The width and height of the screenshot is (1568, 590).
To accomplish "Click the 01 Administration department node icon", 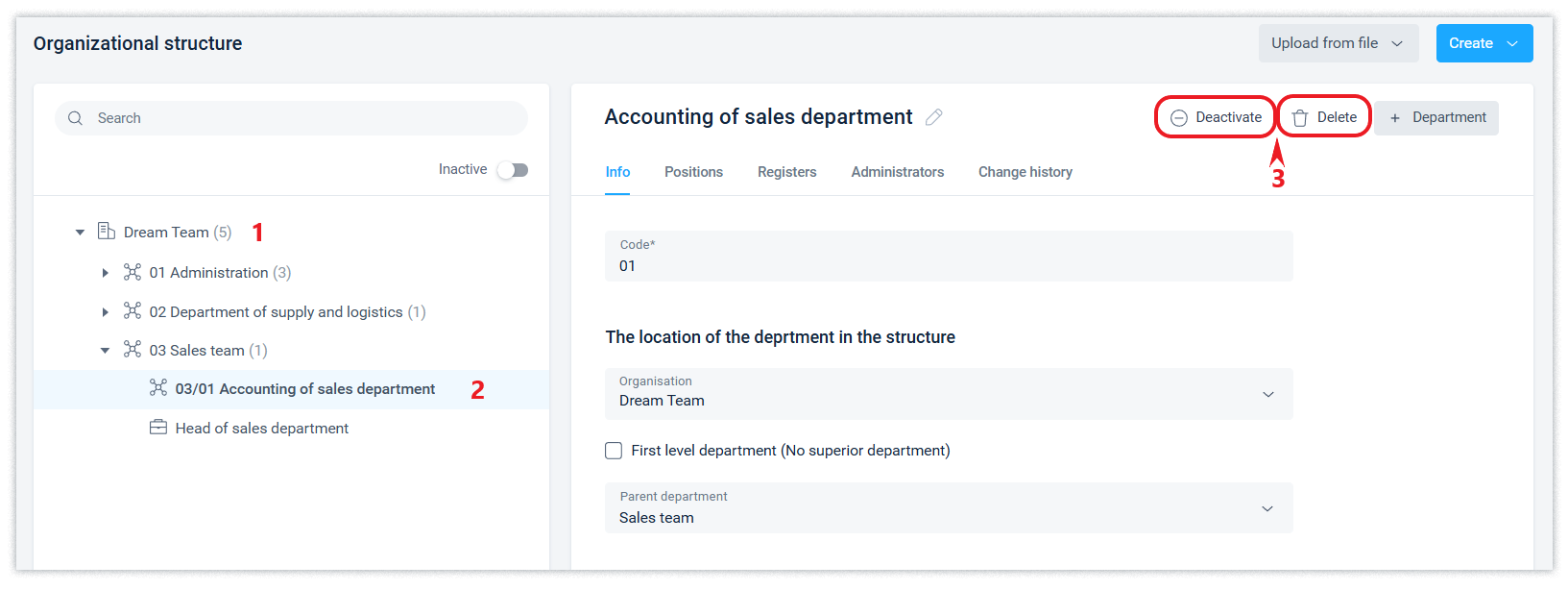I will pos(133,272).
